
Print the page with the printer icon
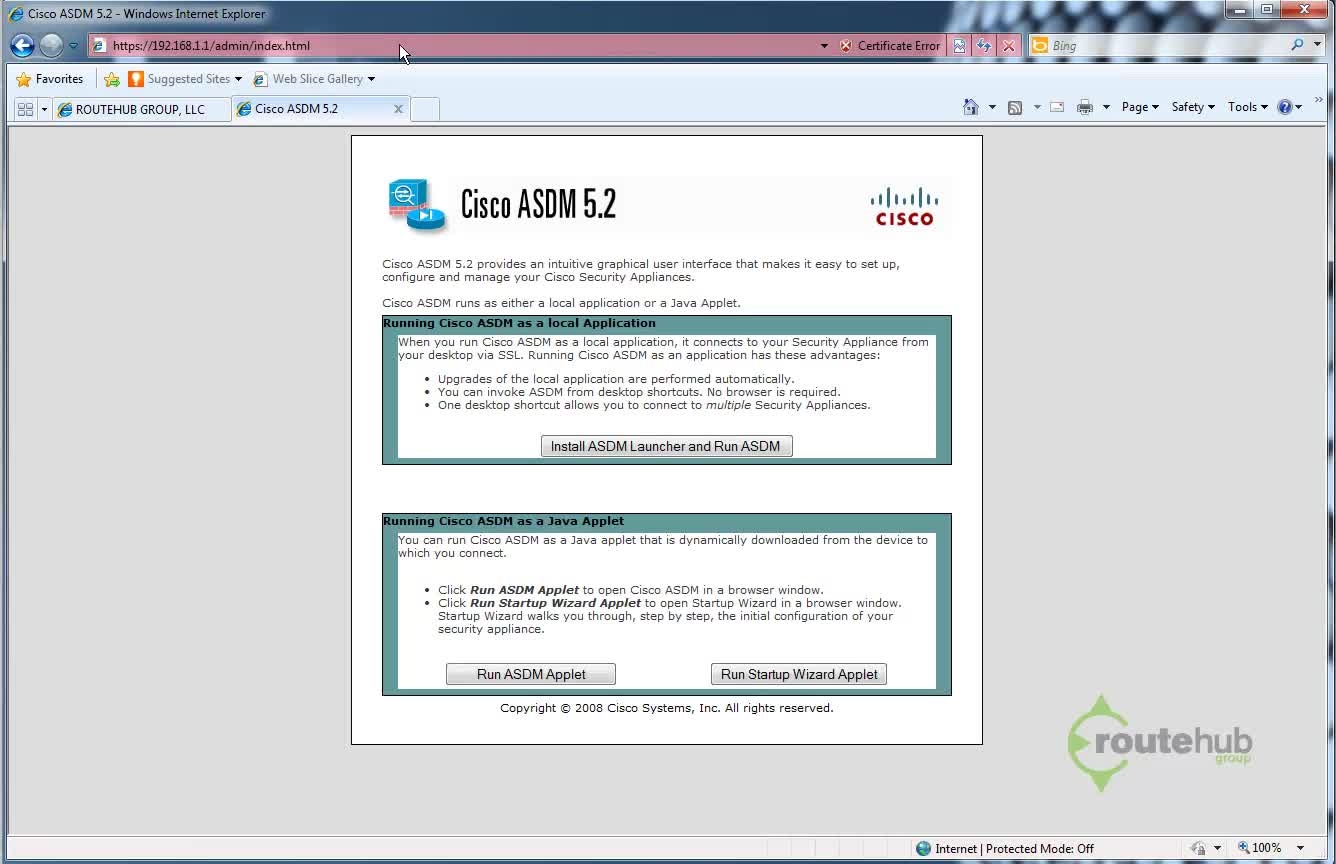click(x=1085, y=107)
